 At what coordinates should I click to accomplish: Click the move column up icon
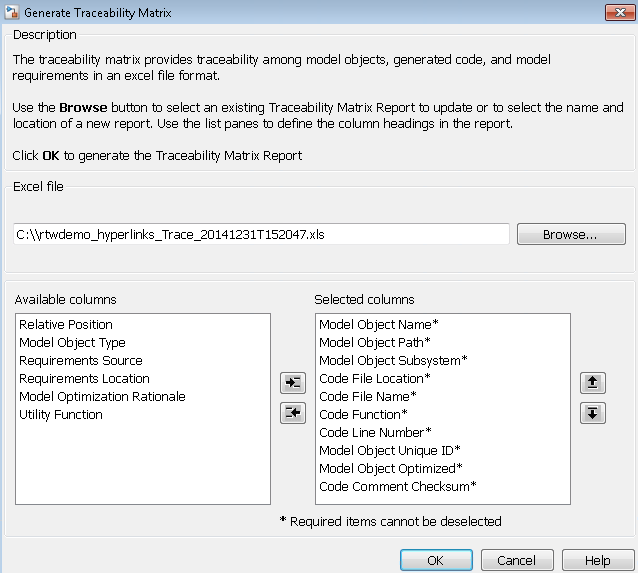(x=593, y=382)
